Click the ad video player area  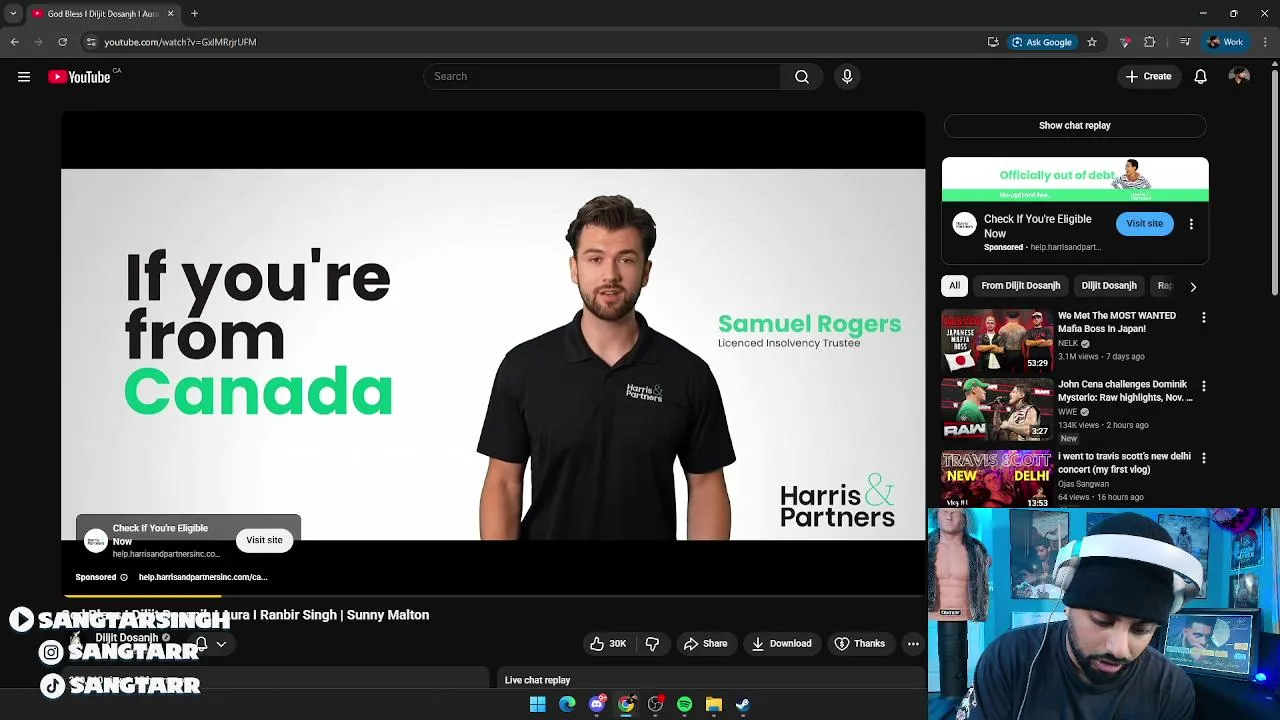493,355
